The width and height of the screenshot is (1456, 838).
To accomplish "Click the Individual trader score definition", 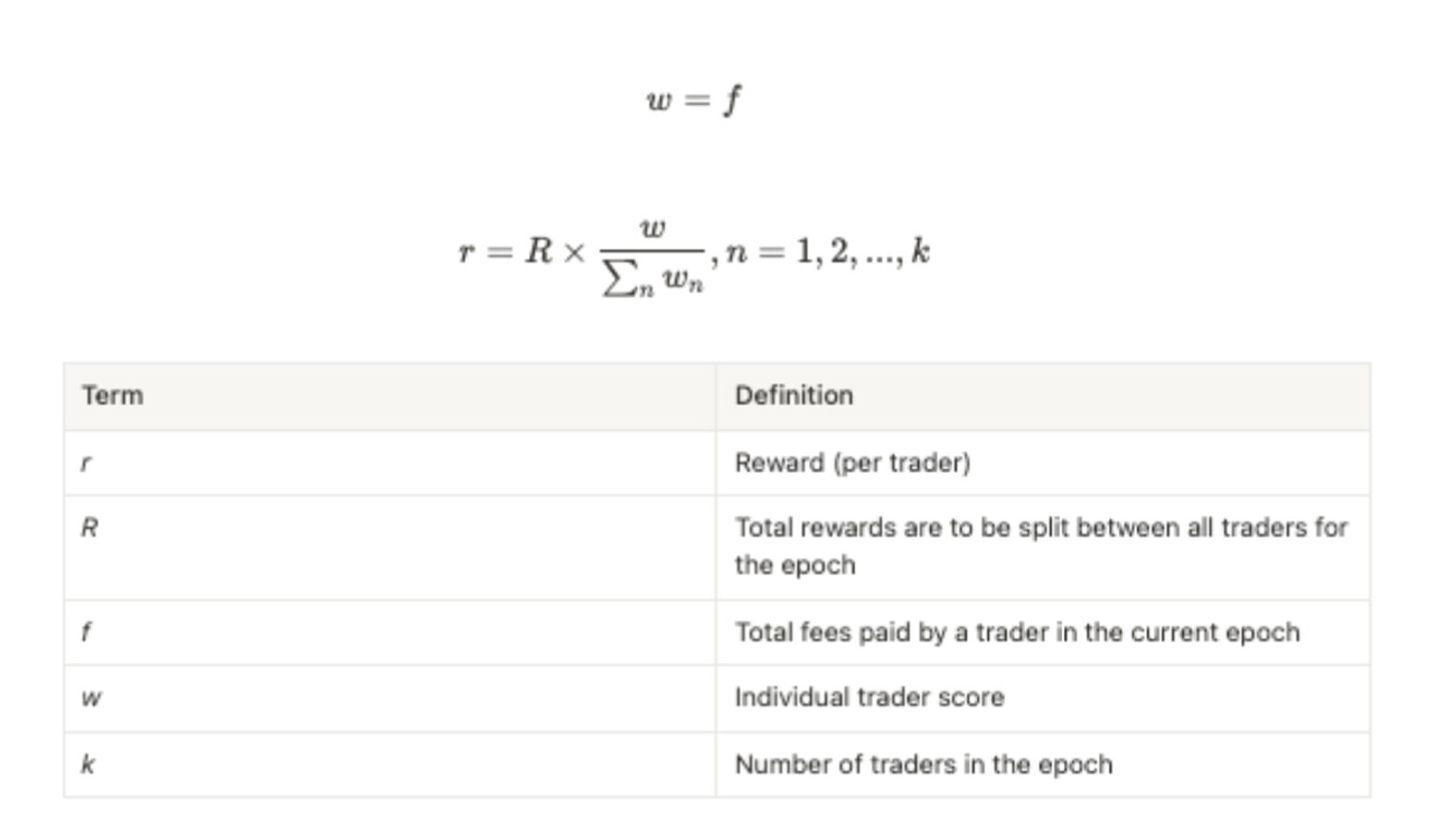I will [869, 698].
